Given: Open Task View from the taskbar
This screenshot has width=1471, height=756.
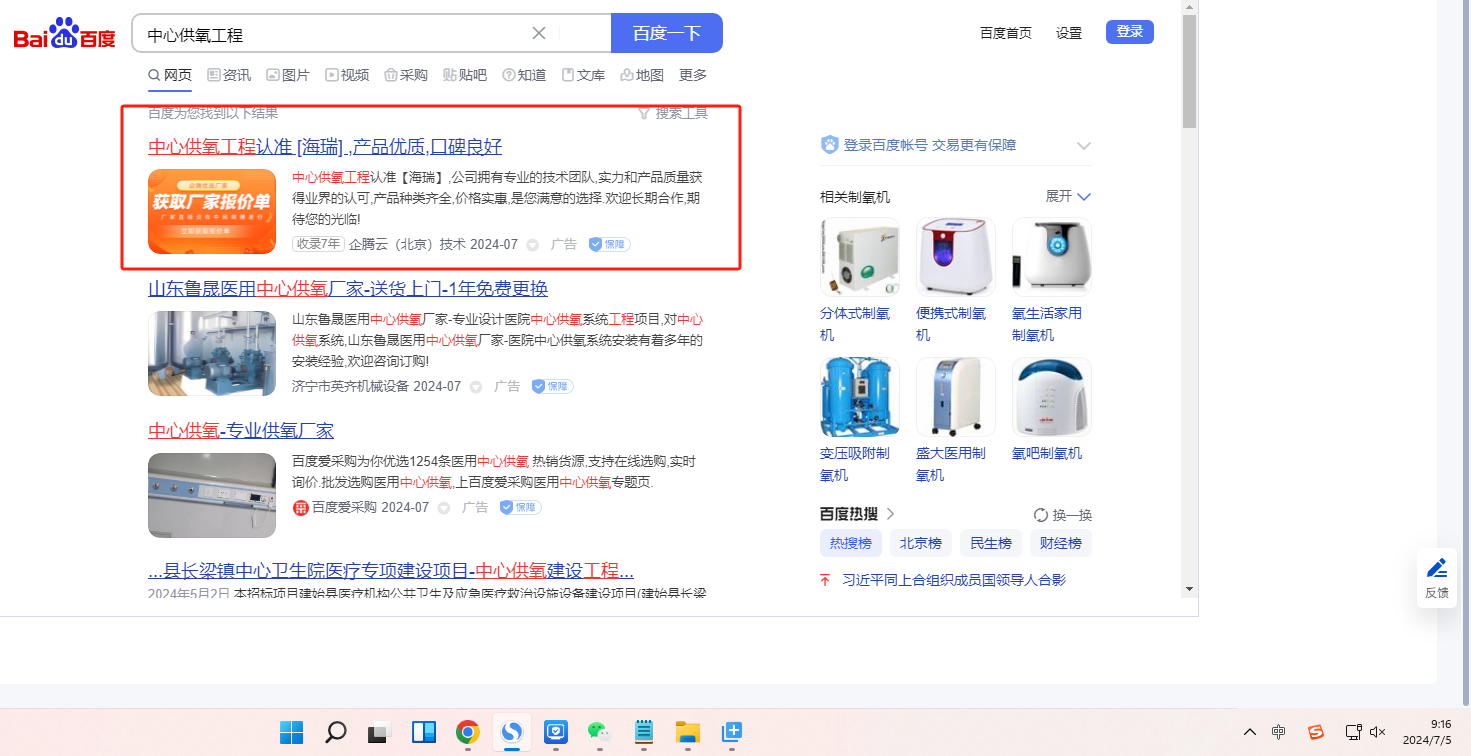Looking at the screenshot, I should (379, 732).
